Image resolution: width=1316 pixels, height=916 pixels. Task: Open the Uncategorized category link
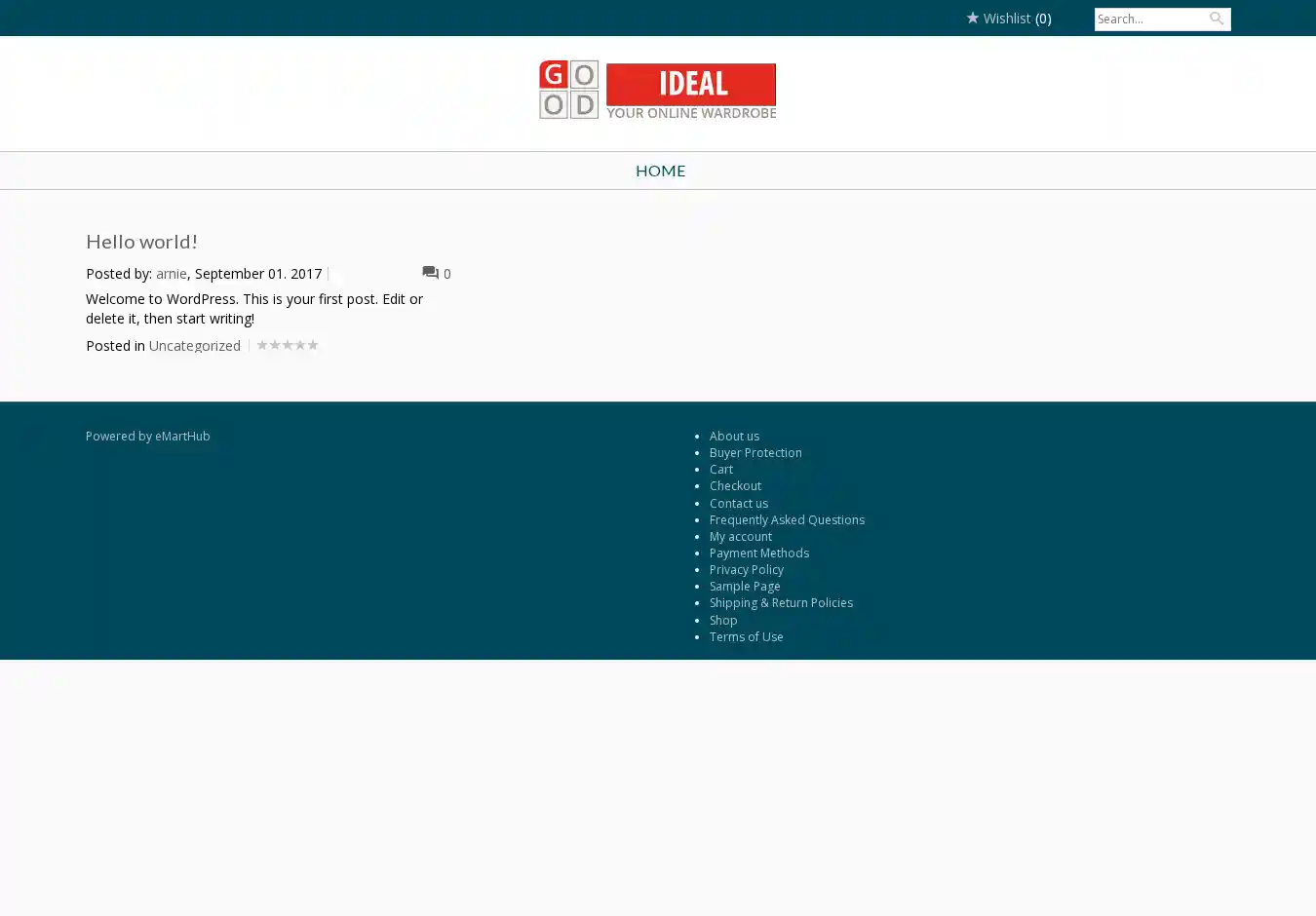(194, 346)
